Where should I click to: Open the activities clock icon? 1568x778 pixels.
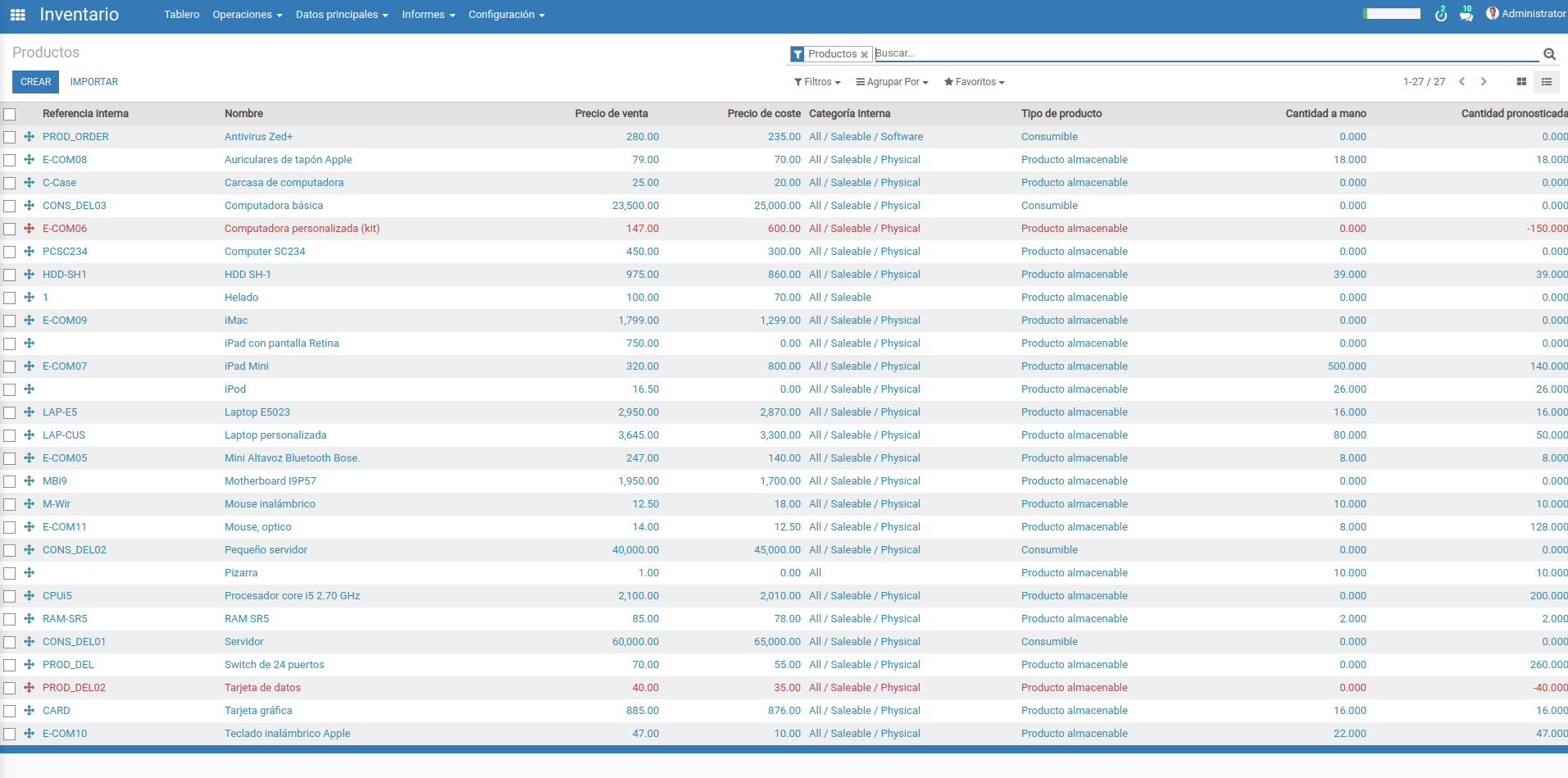1441,14
